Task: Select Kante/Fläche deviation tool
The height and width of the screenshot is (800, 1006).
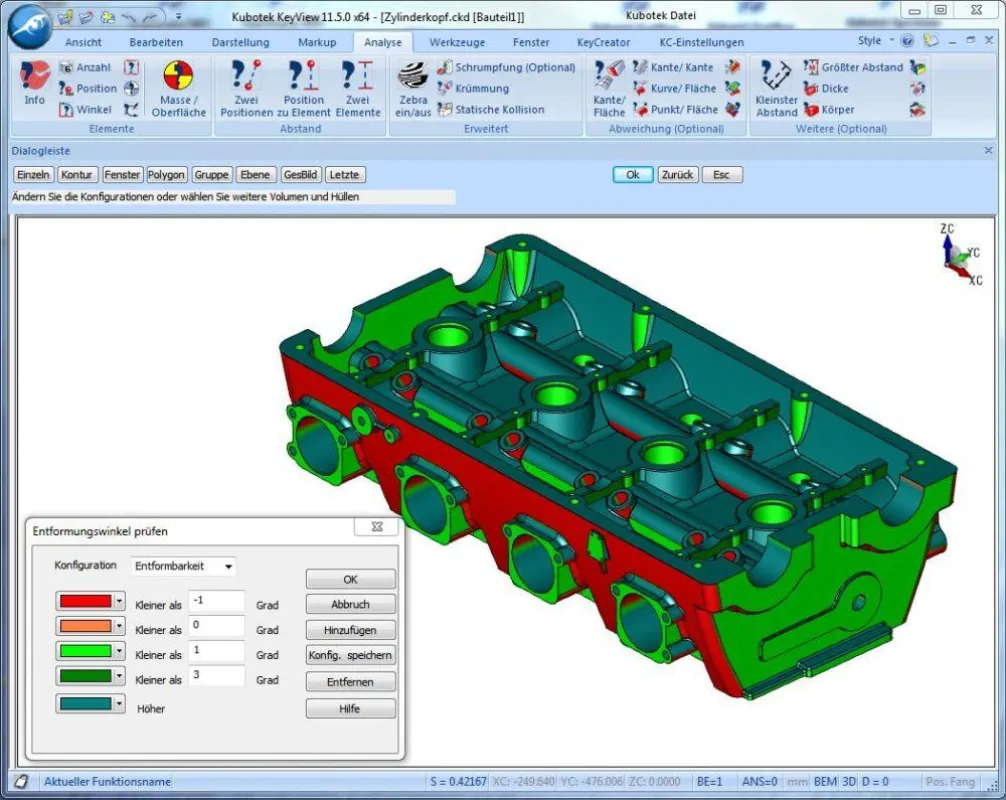Action: (x=609, y=89)
